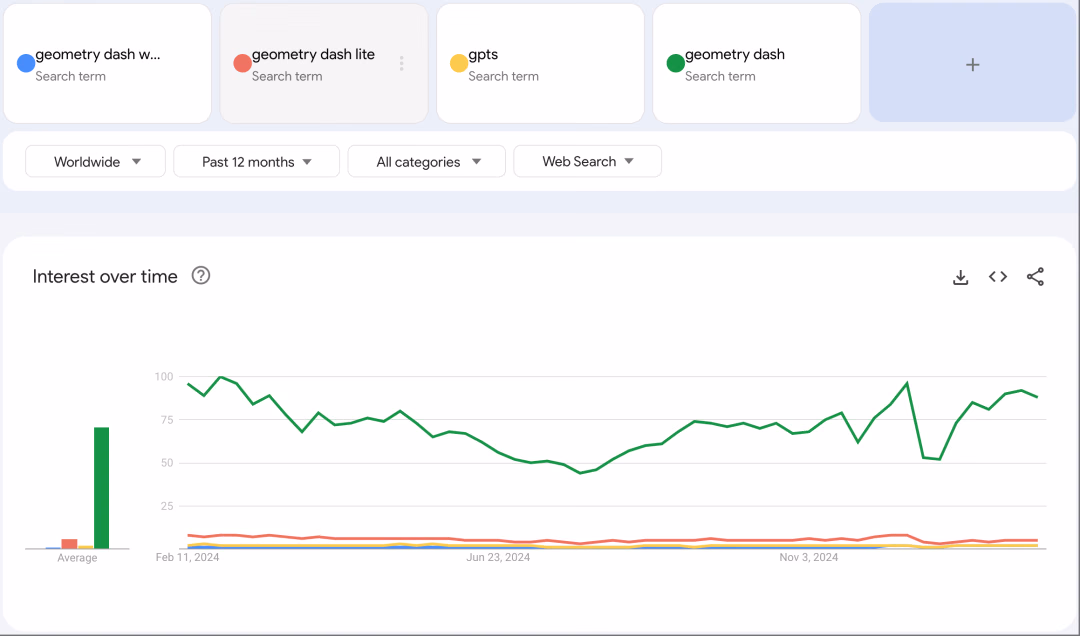Viewport: 1080px width, 636px height.
Task: Open the embed code icon
Action: [998, 276]
